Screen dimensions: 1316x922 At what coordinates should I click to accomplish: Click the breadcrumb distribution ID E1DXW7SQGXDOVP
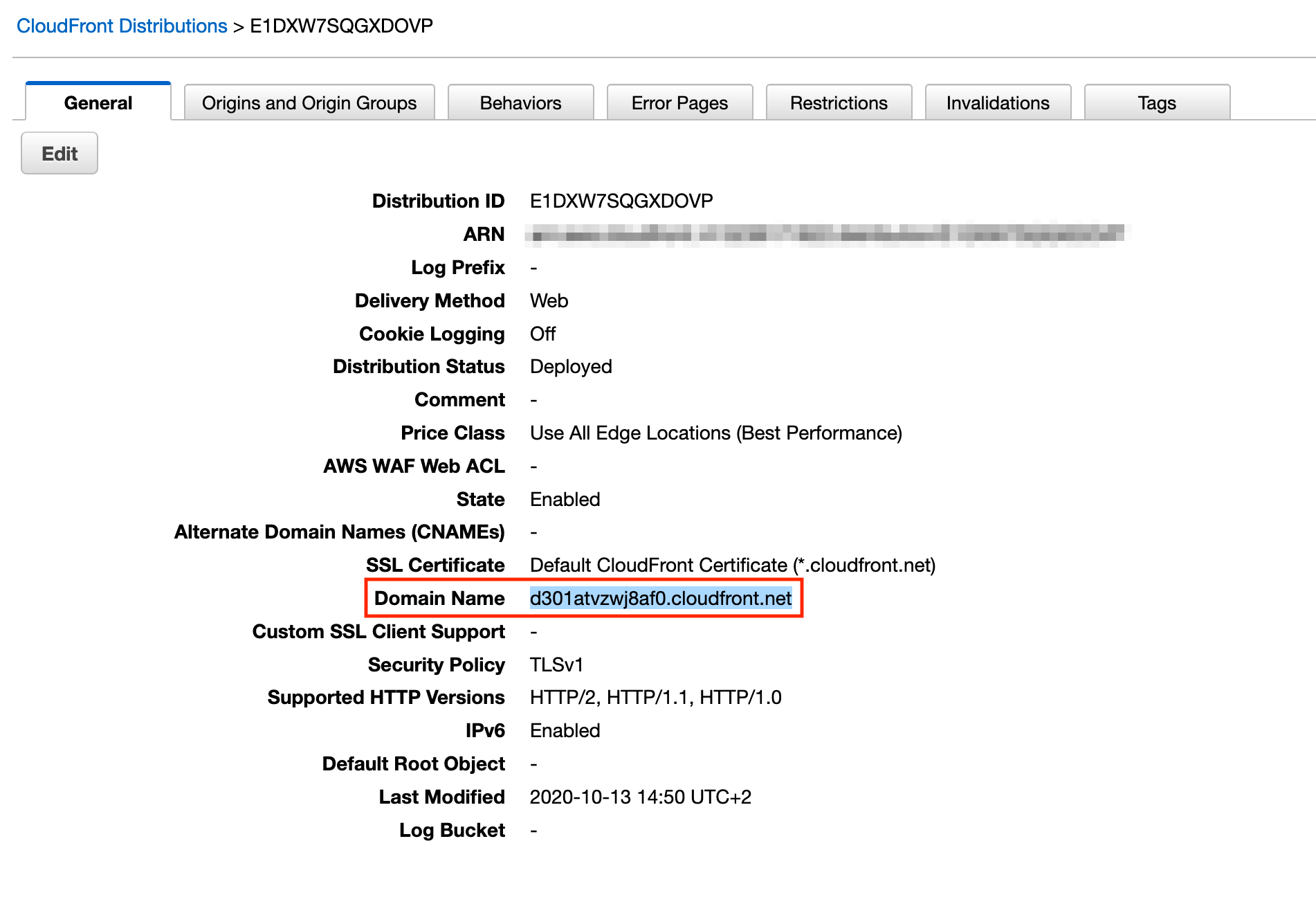tap(342, 26)
